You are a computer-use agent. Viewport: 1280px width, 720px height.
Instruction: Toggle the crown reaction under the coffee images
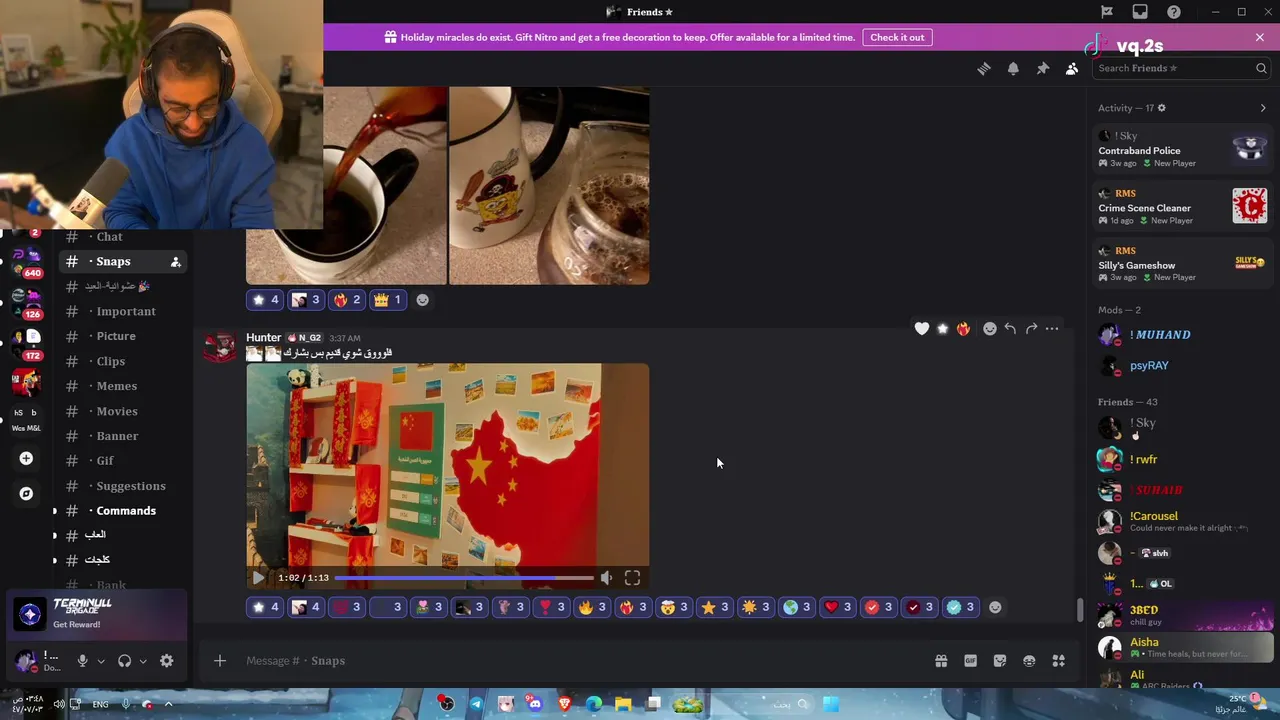coord(387,300)
